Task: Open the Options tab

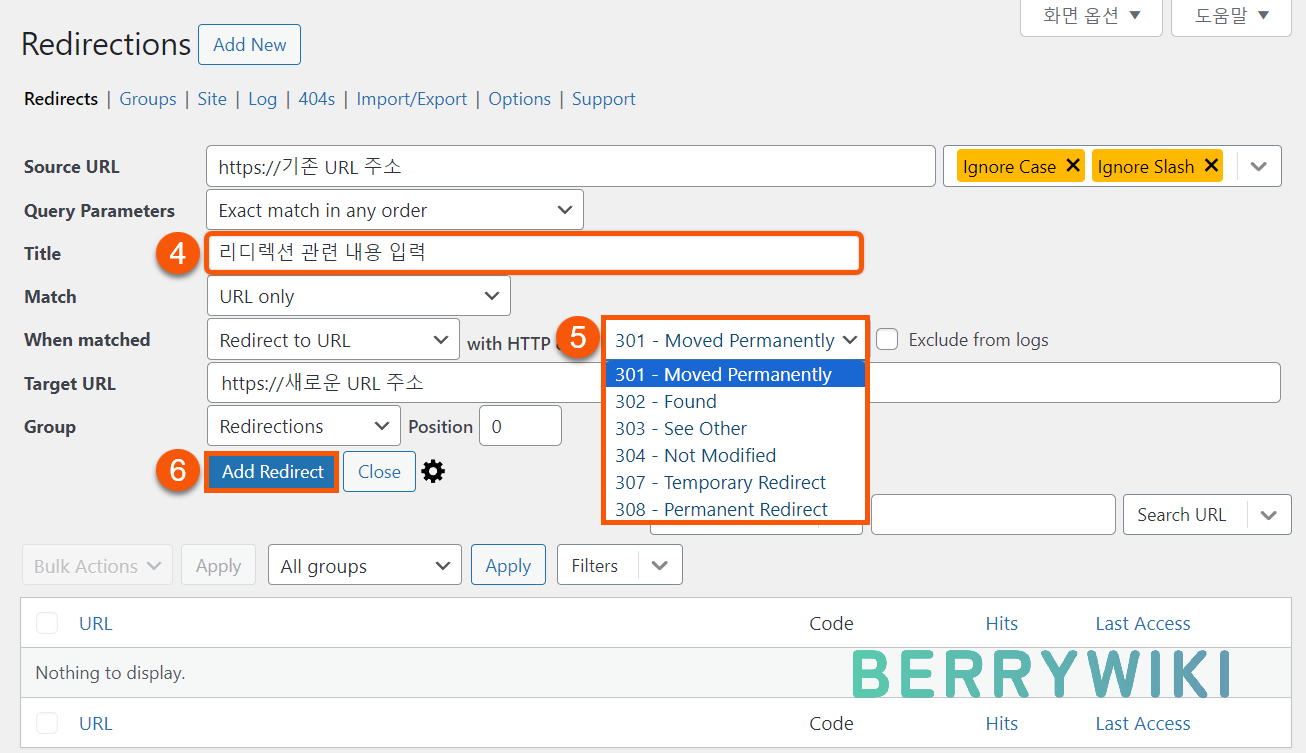Action: tap(520, 99)
